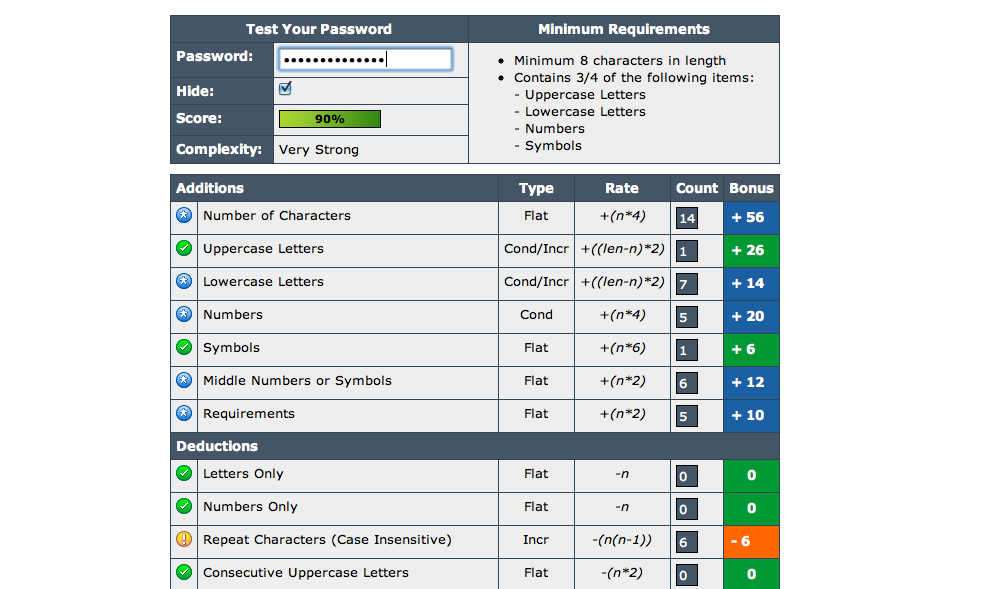Click the Uppercase Letters bonus value +26
993x589 pixels.
pyautogui.click(x=751, y=250)
